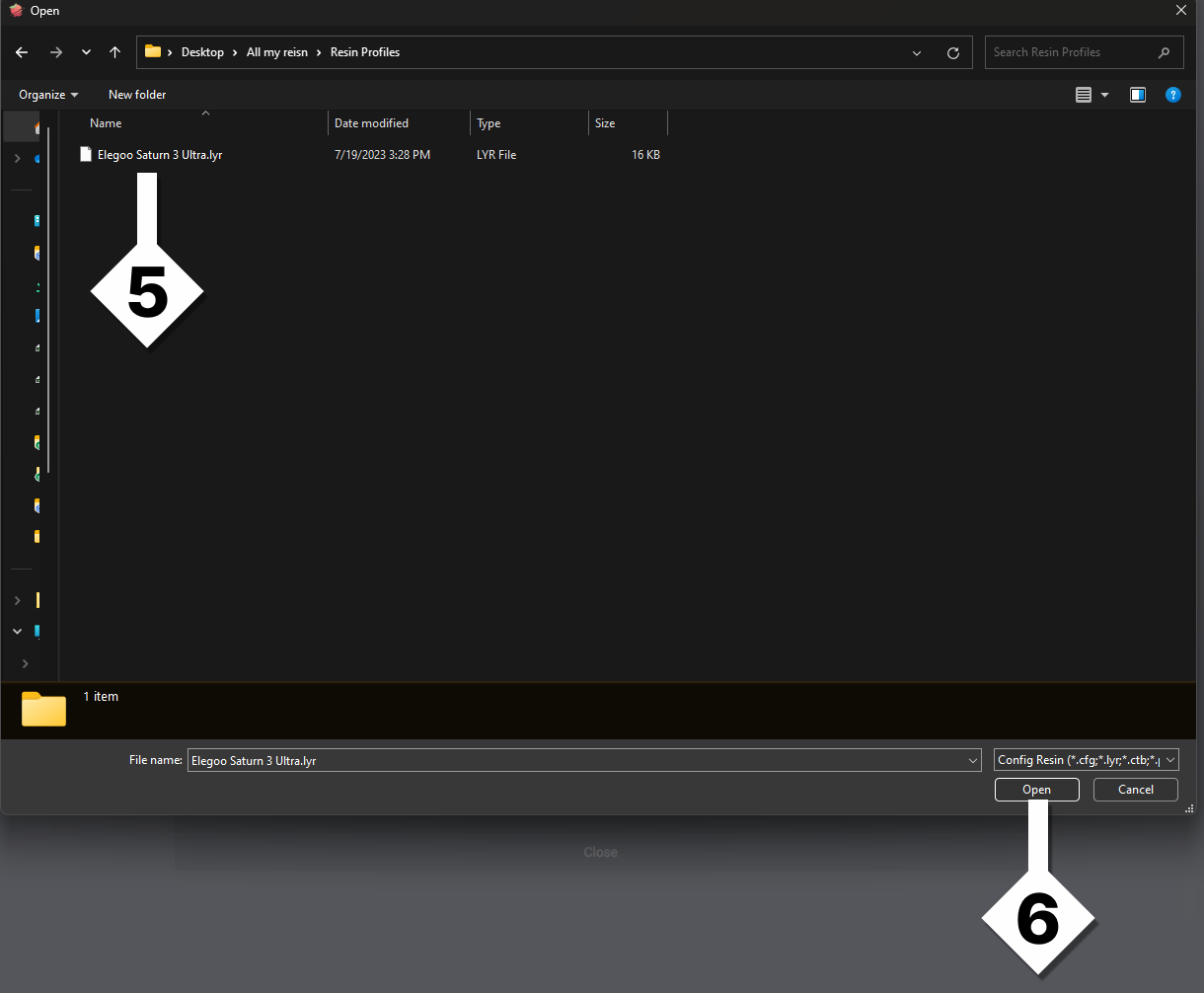Refresh the folder contents
This screenshot has height=993, width=1204.
953,52
